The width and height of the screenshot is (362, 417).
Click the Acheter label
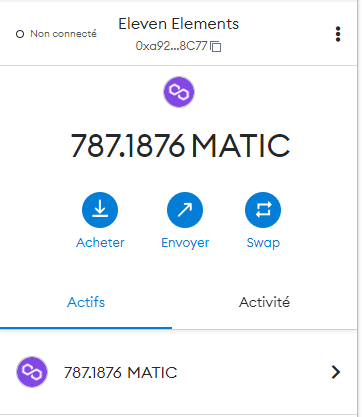(100, 243)
